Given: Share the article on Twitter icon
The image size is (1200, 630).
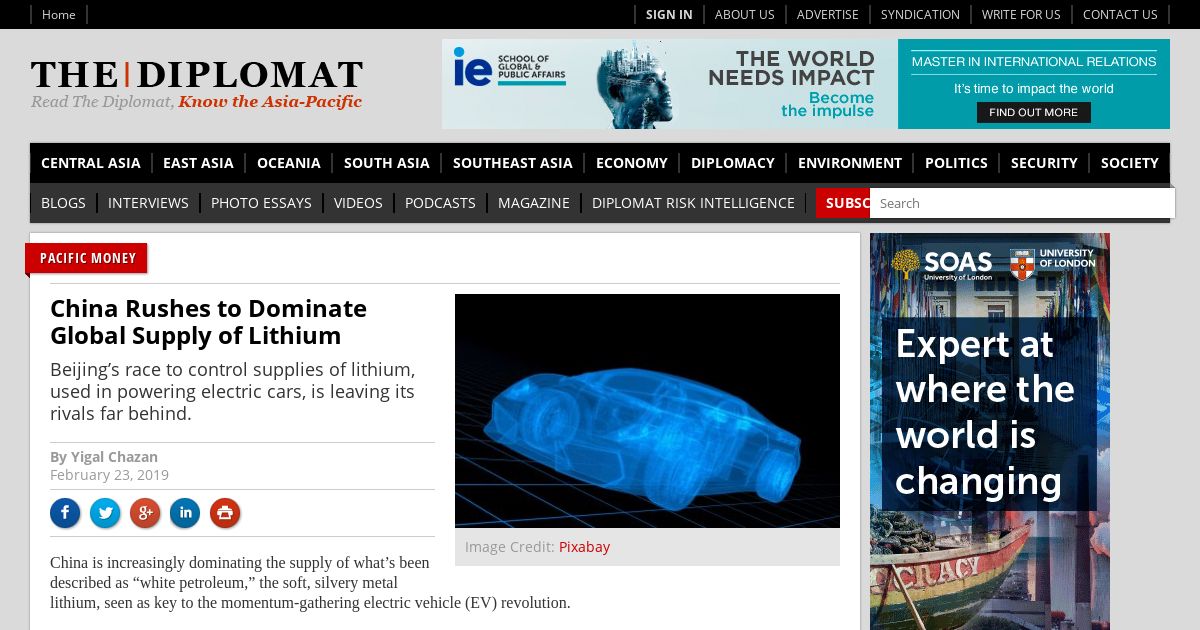Looking at the screenshot, I should click(105, 513).
